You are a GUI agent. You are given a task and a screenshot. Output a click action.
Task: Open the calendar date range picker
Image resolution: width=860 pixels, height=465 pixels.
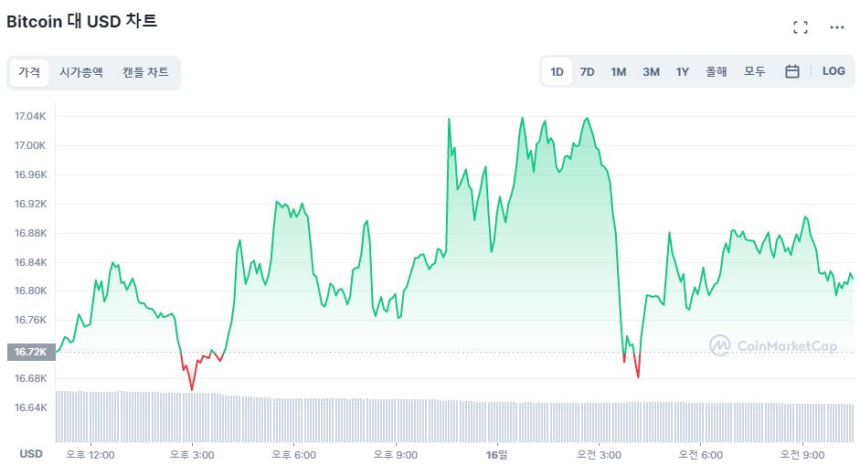coord(792,72)
